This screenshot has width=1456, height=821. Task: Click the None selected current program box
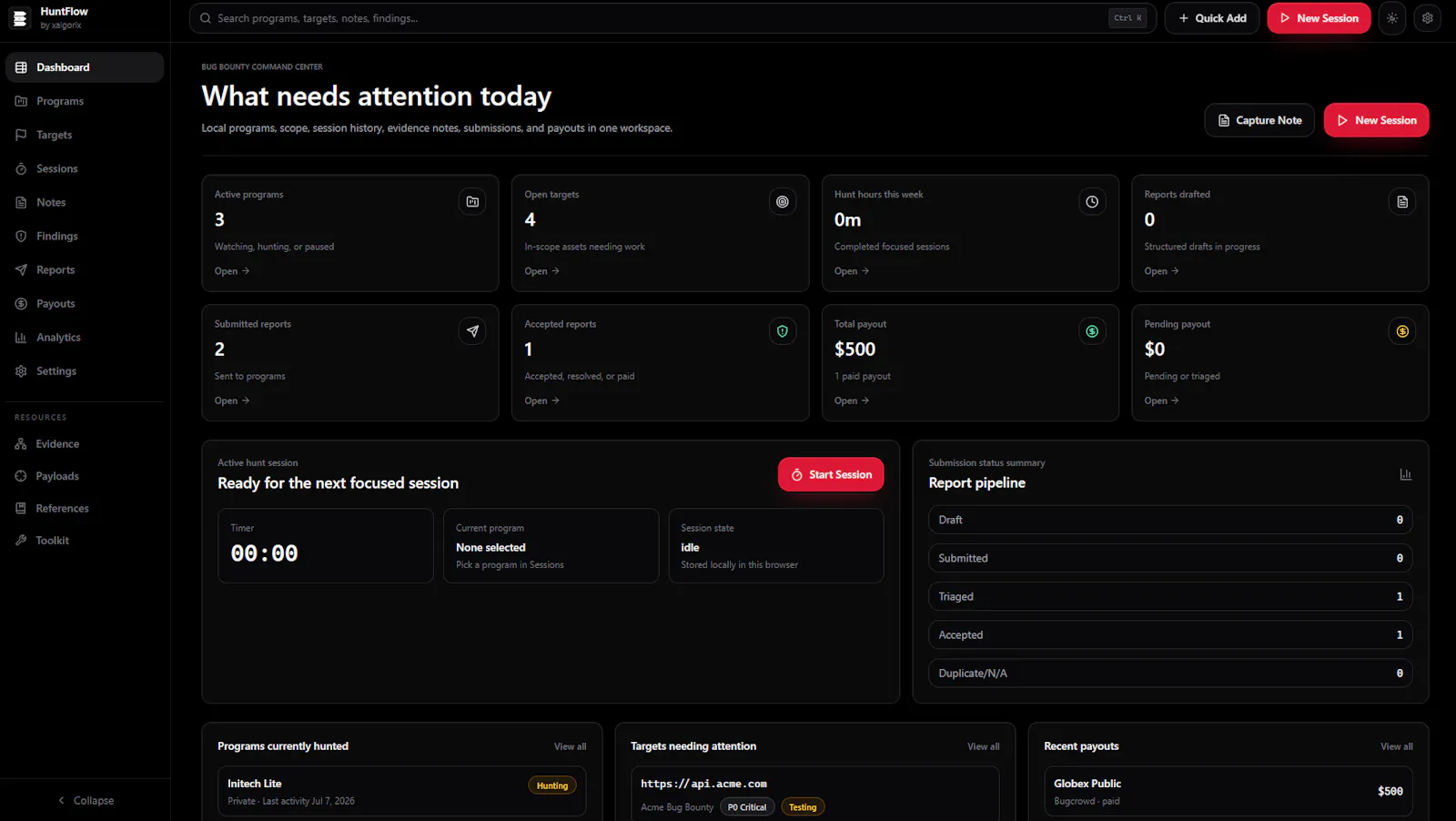(551, 545)
